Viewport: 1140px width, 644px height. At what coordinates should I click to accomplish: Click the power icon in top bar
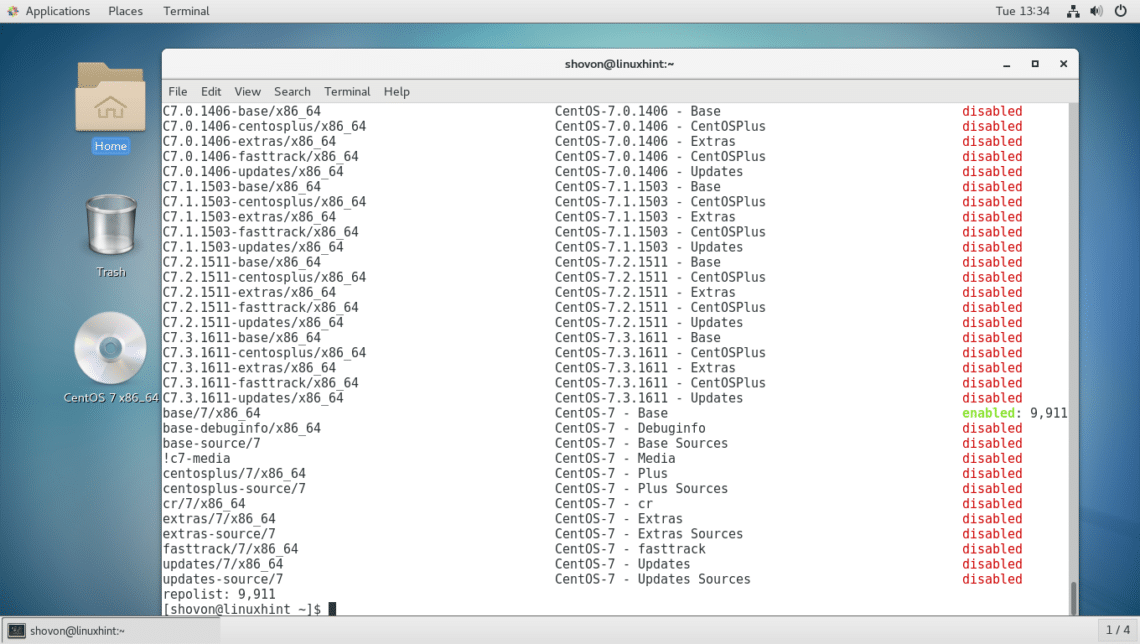coord(1120,11)
